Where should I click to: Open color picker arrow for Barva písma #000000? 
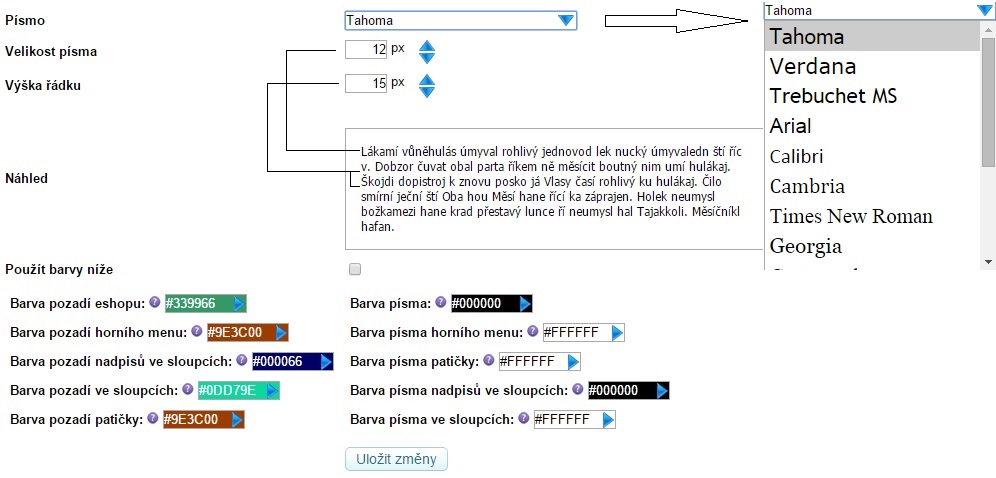pos(525,304)
